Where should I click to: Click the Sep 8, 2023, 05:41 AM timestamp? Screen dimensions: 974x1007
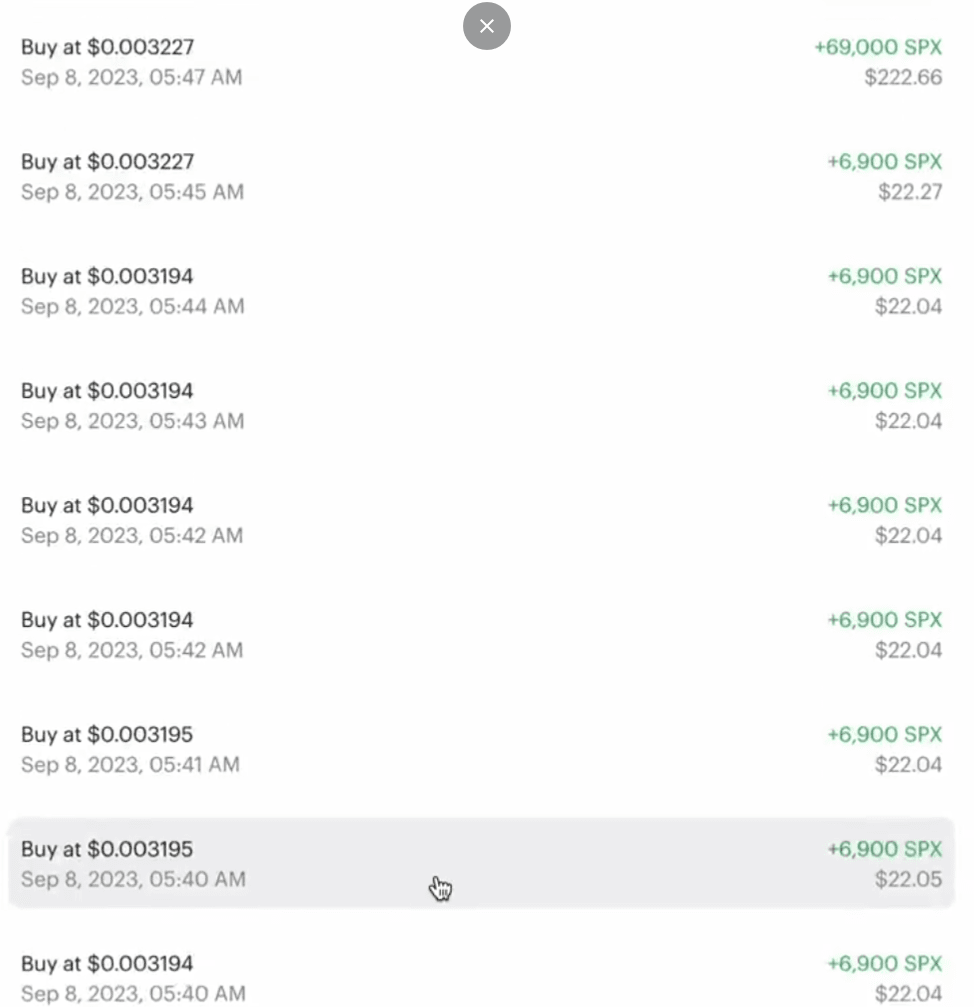click(130, 764)
